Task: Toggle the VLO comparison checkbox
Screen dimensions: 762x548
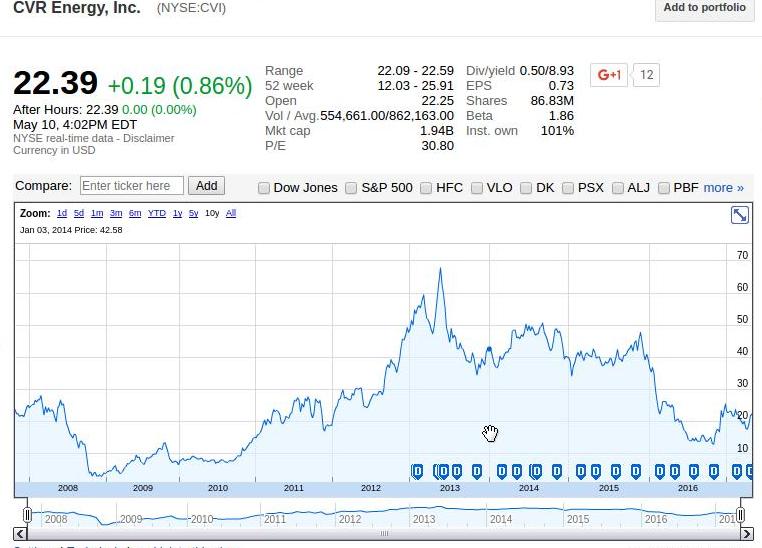Action: [477, 188]
